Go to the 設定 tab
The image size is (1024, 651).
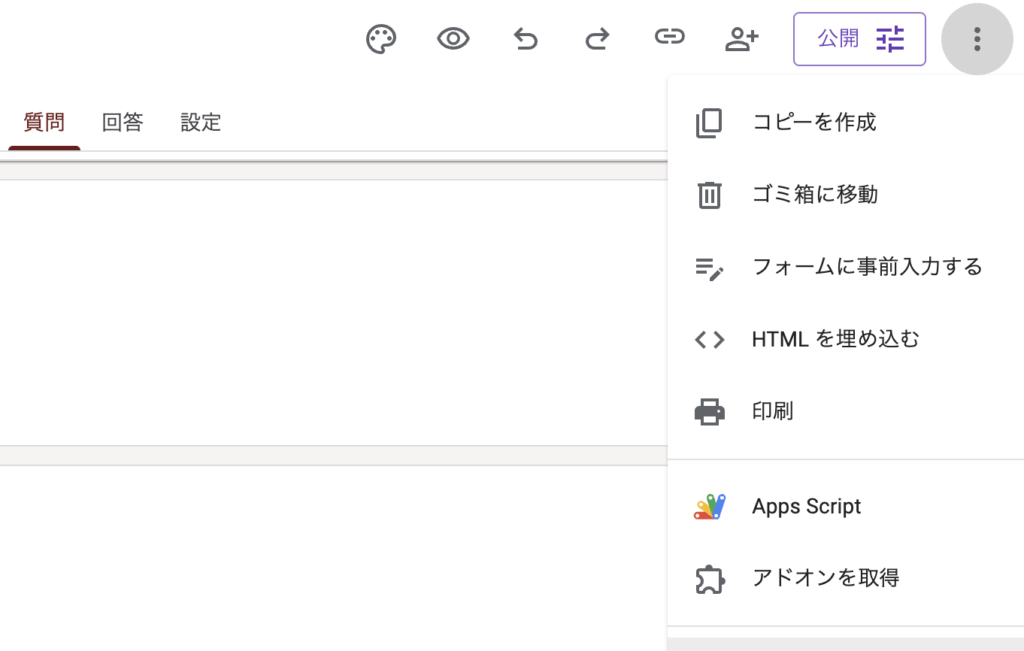[200, 123]
